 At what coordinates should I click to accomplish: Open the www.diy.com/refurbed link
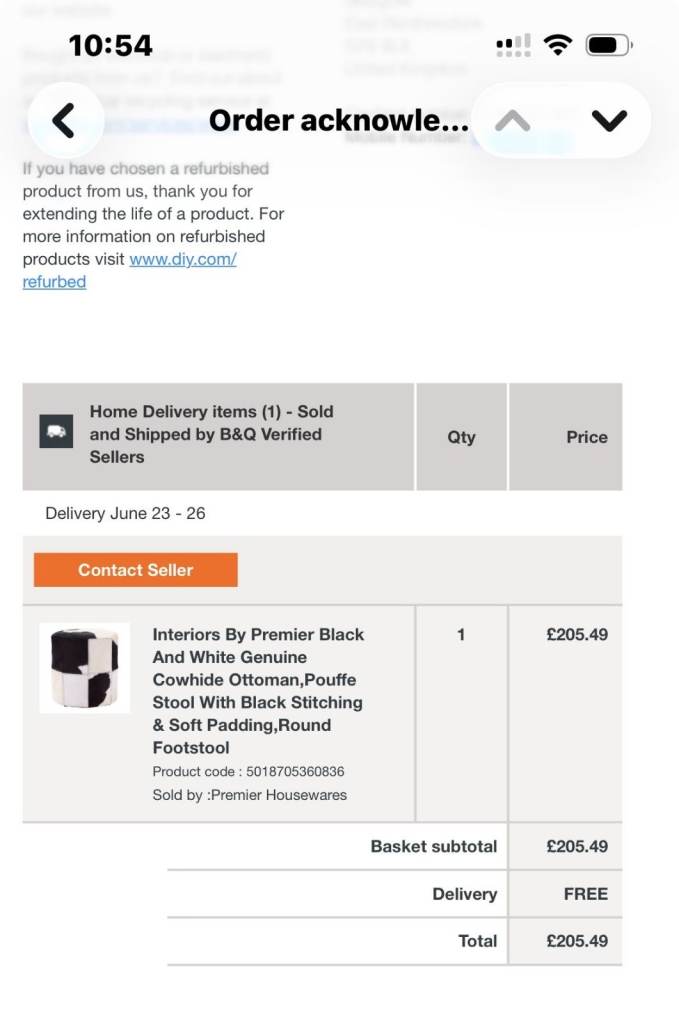[x=129, y=270]
